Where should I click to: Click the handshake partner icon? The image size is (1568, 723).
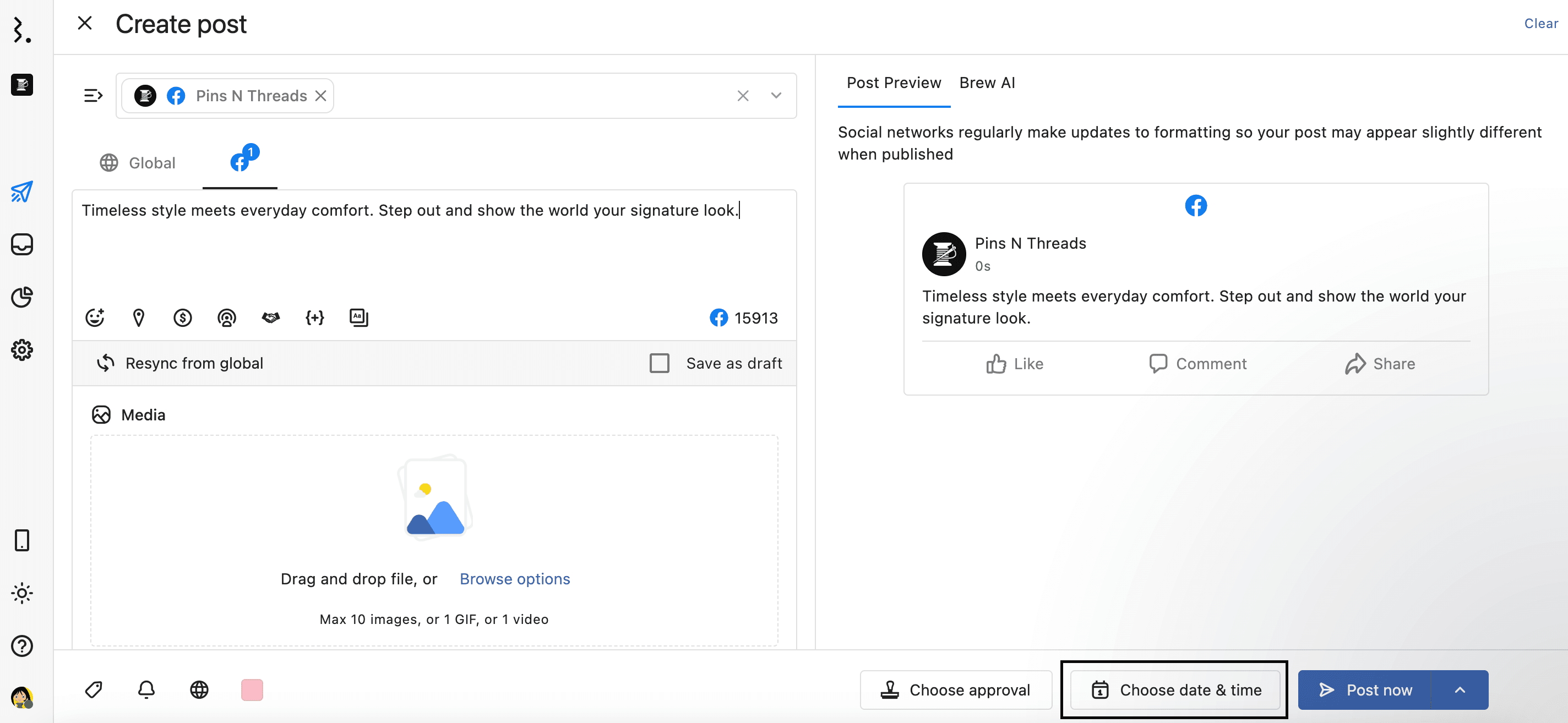click(270, 317)
